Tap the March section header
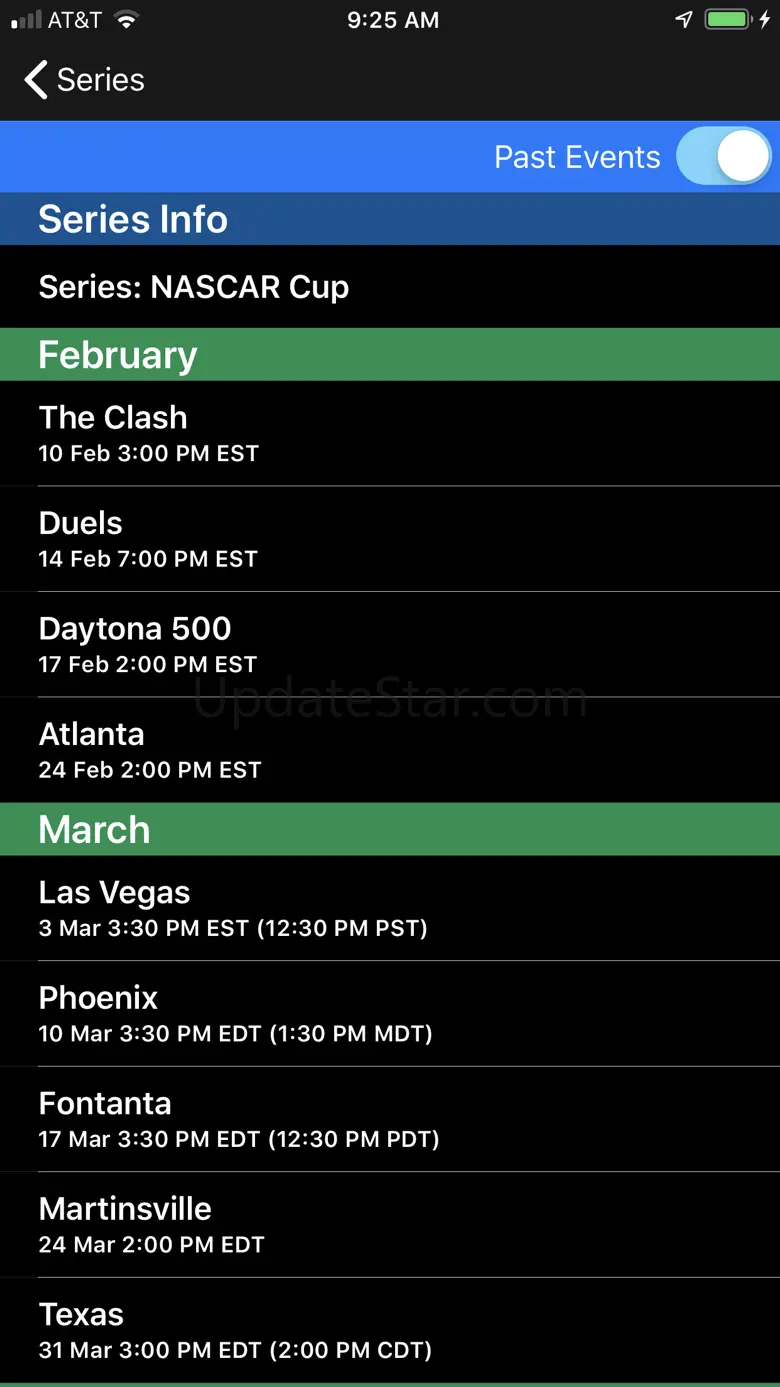Image resolution: width=780 pixels, height=1387 pixels. (x=390, y=830)
